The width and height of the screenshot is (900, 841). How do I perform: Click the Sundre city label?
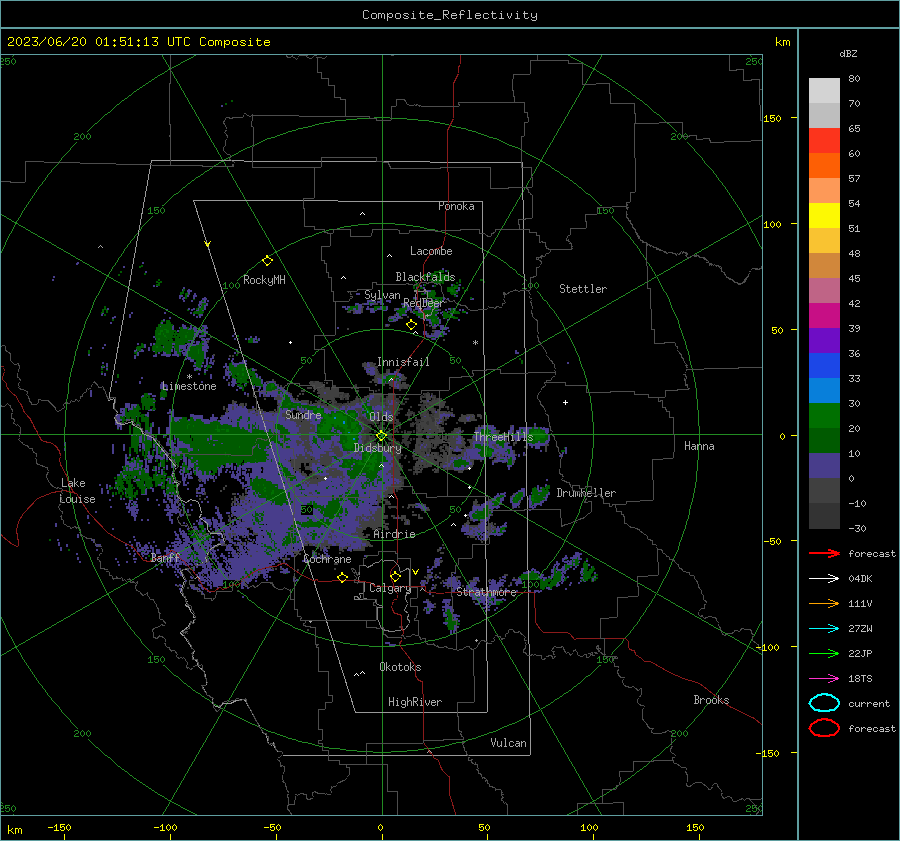(303, 414)
